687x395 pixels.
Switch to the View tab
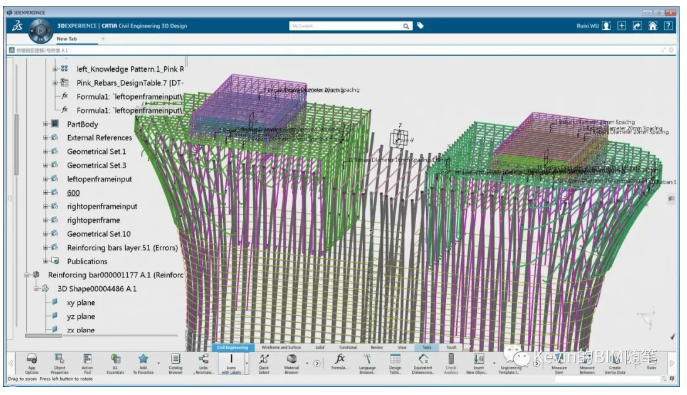click(402, 347)
